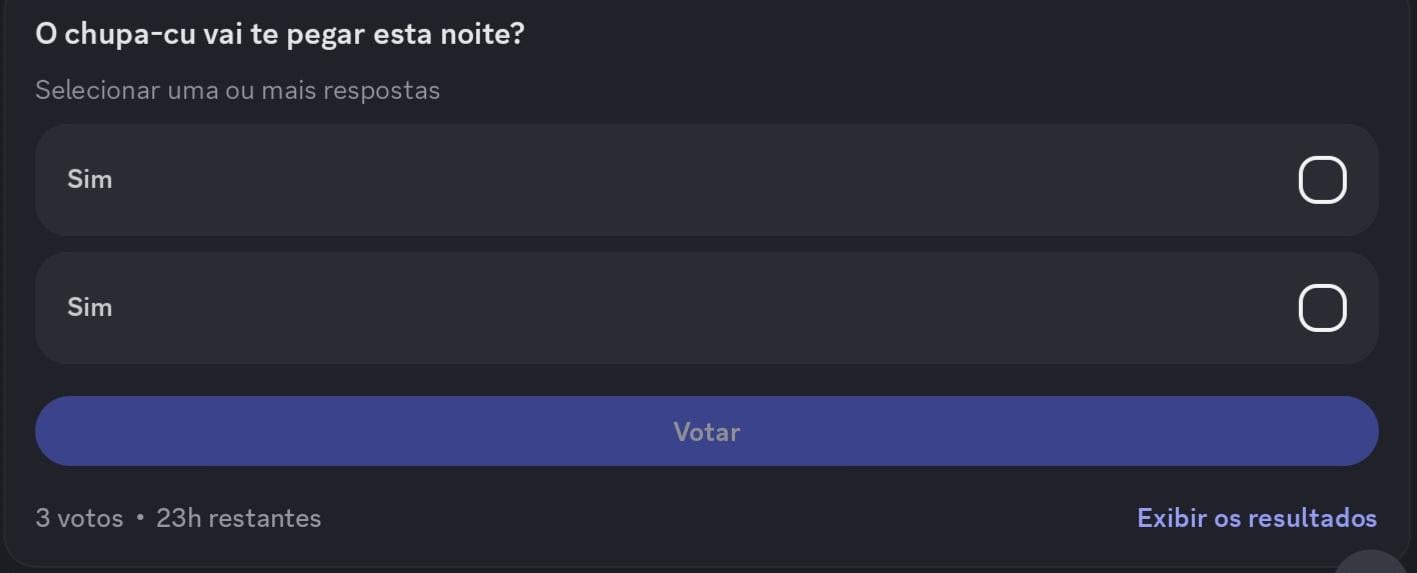Click the "Sim" label in the first option

(89, 180)
